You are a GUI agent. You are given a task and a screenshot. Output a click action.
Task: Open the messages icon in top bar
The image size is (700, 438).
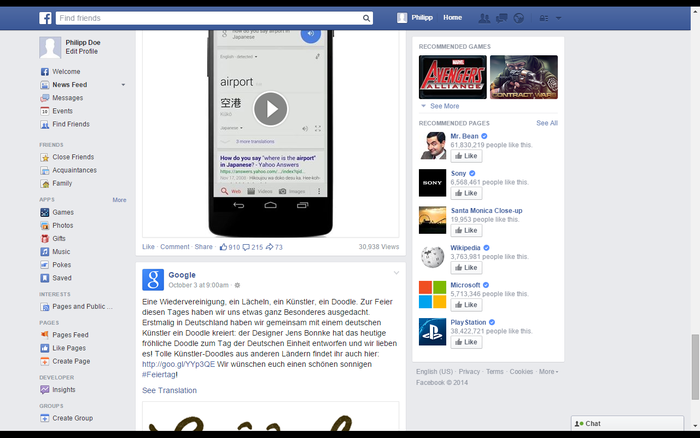tap(502, 18)
